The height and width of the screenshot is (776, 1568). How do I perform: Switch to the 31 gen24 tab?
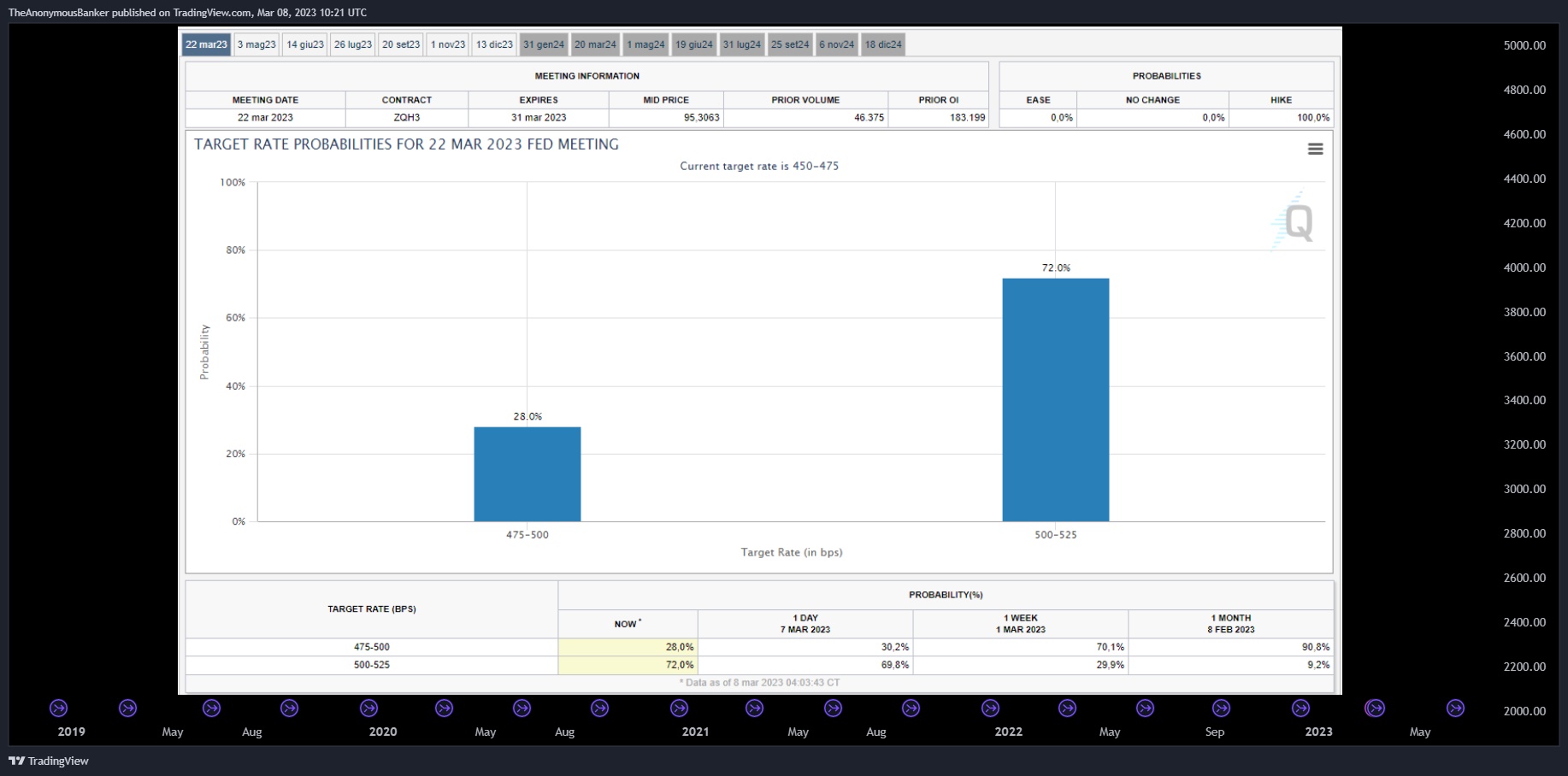click(544, 44)
